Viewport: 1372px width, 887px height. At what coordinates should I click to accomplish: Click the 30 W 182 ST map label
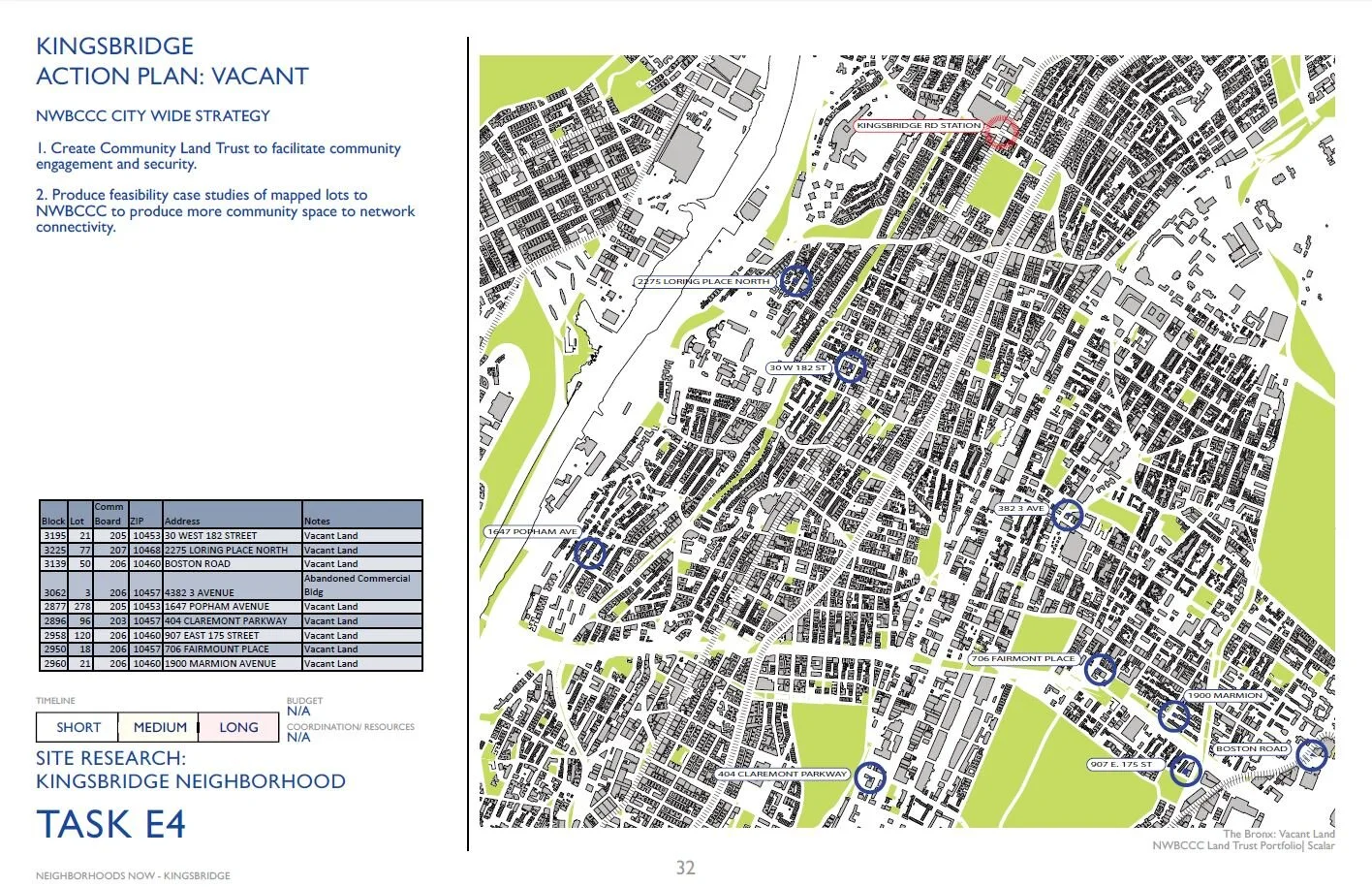coord(798,368)
